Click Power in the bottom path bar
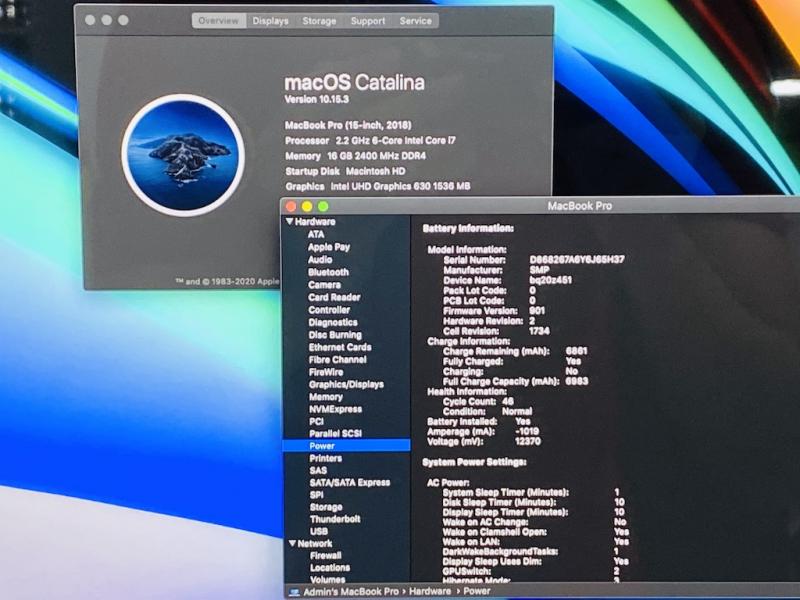Screen dimensions: 800x600 [x=477, y=592]
